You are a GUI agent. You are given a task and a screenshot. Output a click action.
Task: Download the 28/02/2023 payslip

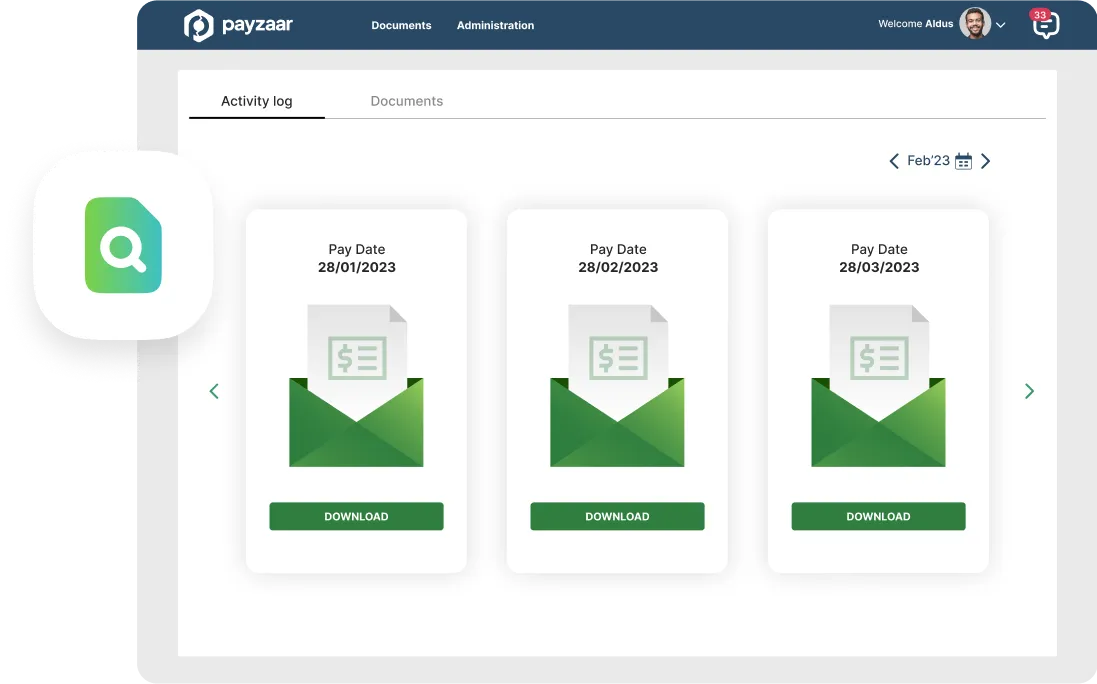point(617,516)
